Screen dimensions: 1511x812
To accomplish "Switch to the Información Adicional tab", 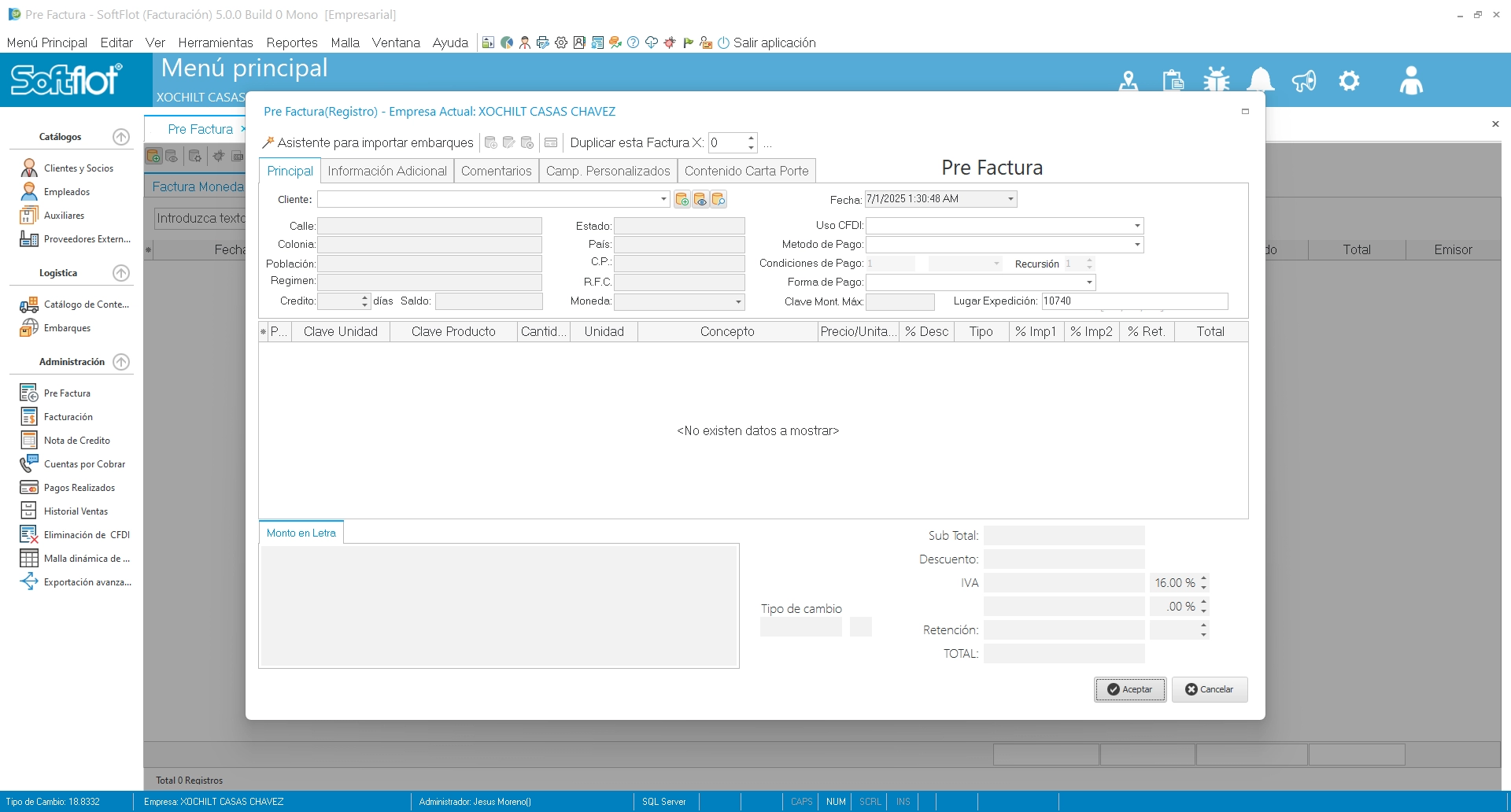I will coord(386,172).
